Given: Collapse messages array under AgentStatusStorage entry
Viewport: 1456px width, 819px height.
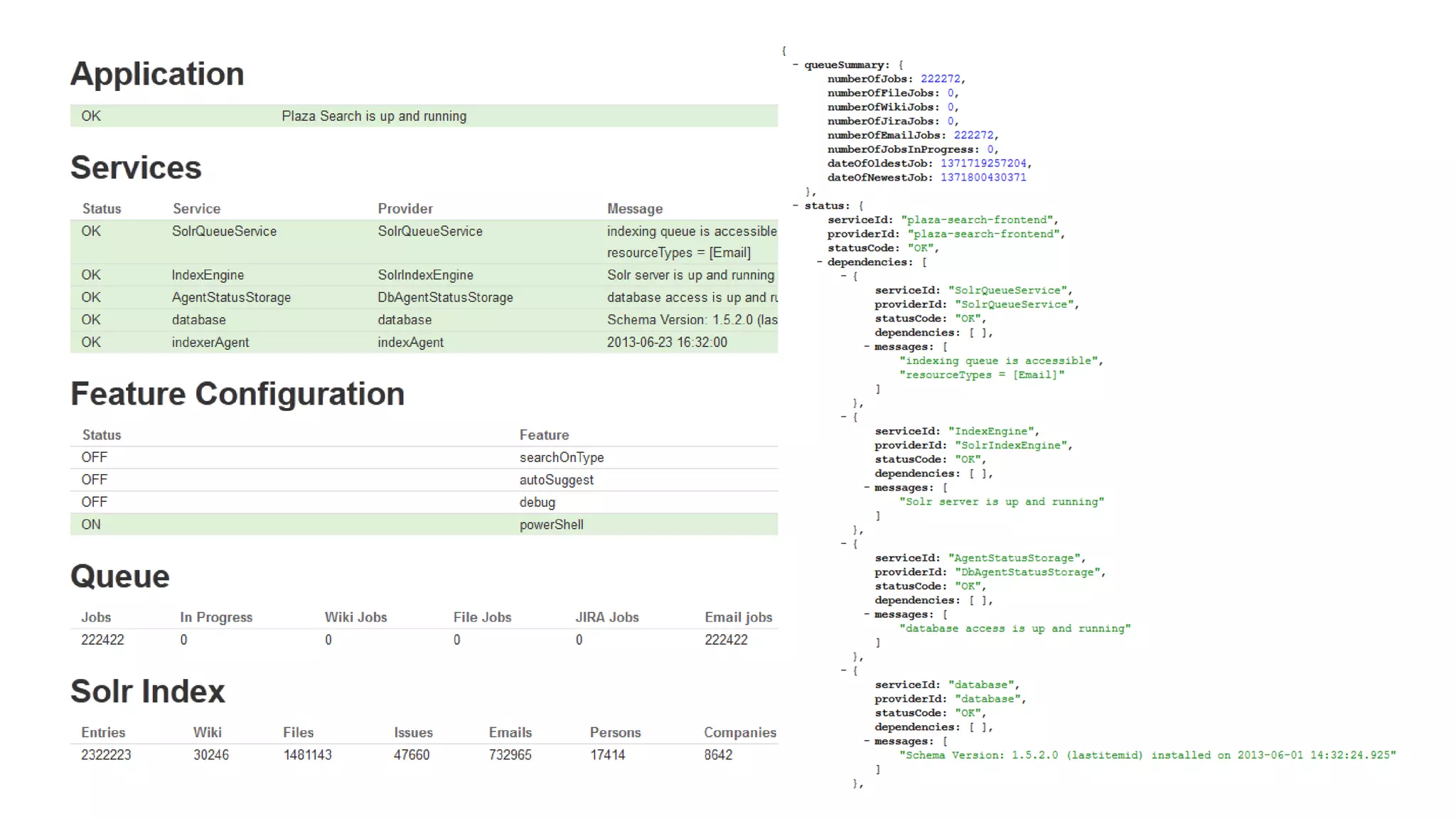Looking at the screenshot, I should click(x=867, y=614).
